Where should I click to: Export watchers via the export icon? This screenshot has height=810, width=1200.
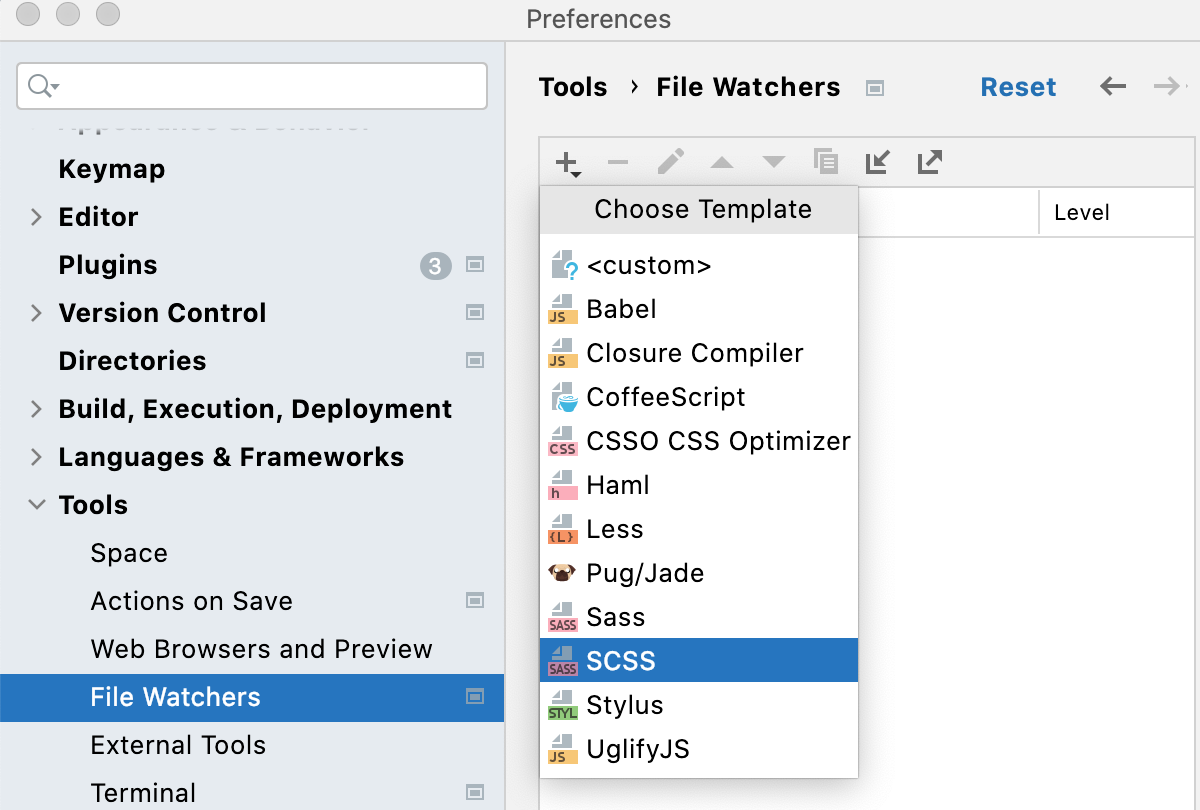pyautogui.click(x=929, y=161)
